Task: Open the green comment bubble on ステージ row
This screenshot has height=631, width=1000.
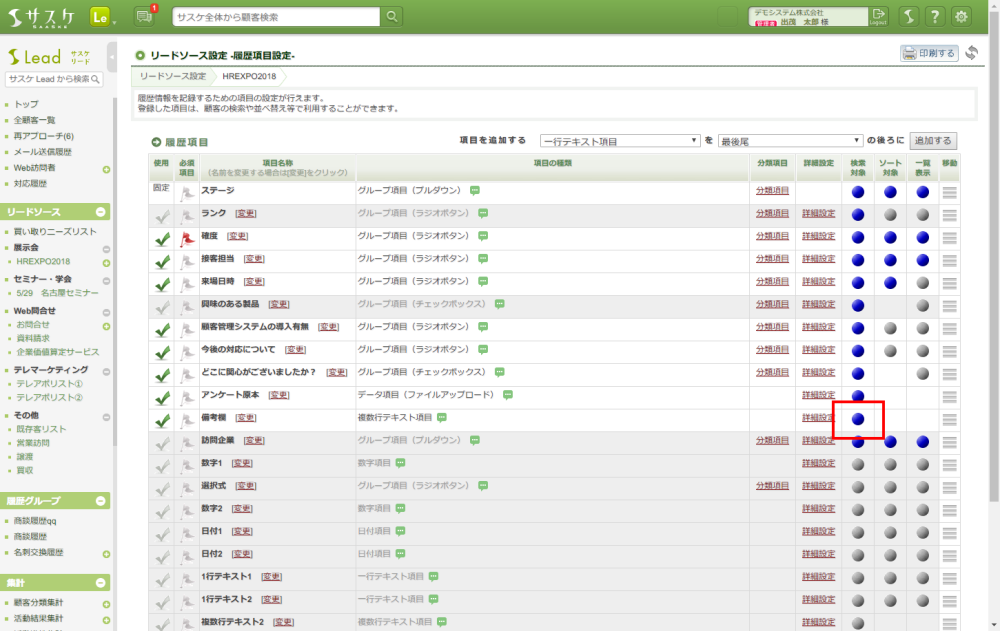Action: pos(476,190)
